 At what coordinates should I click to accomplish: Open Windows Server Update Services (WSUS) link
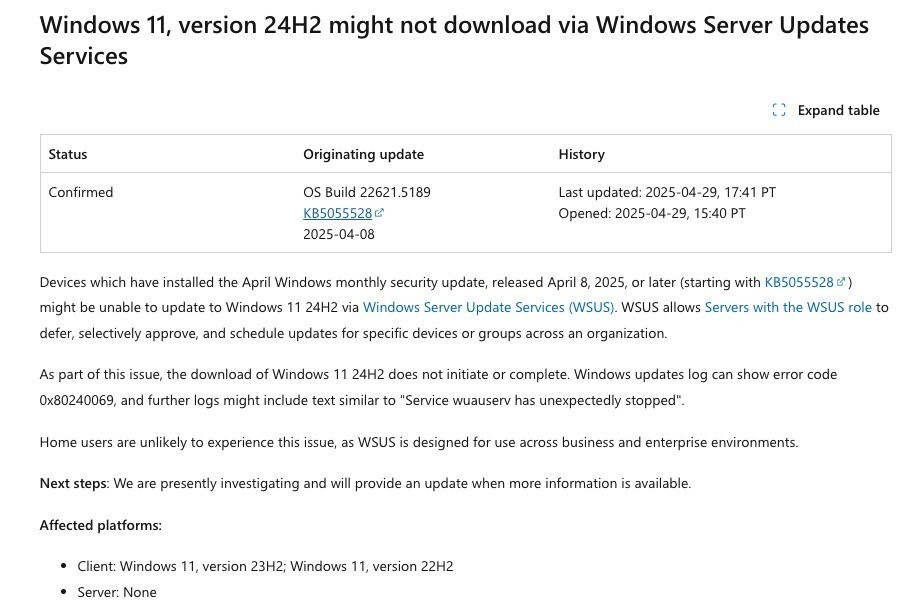click(489, 307)
